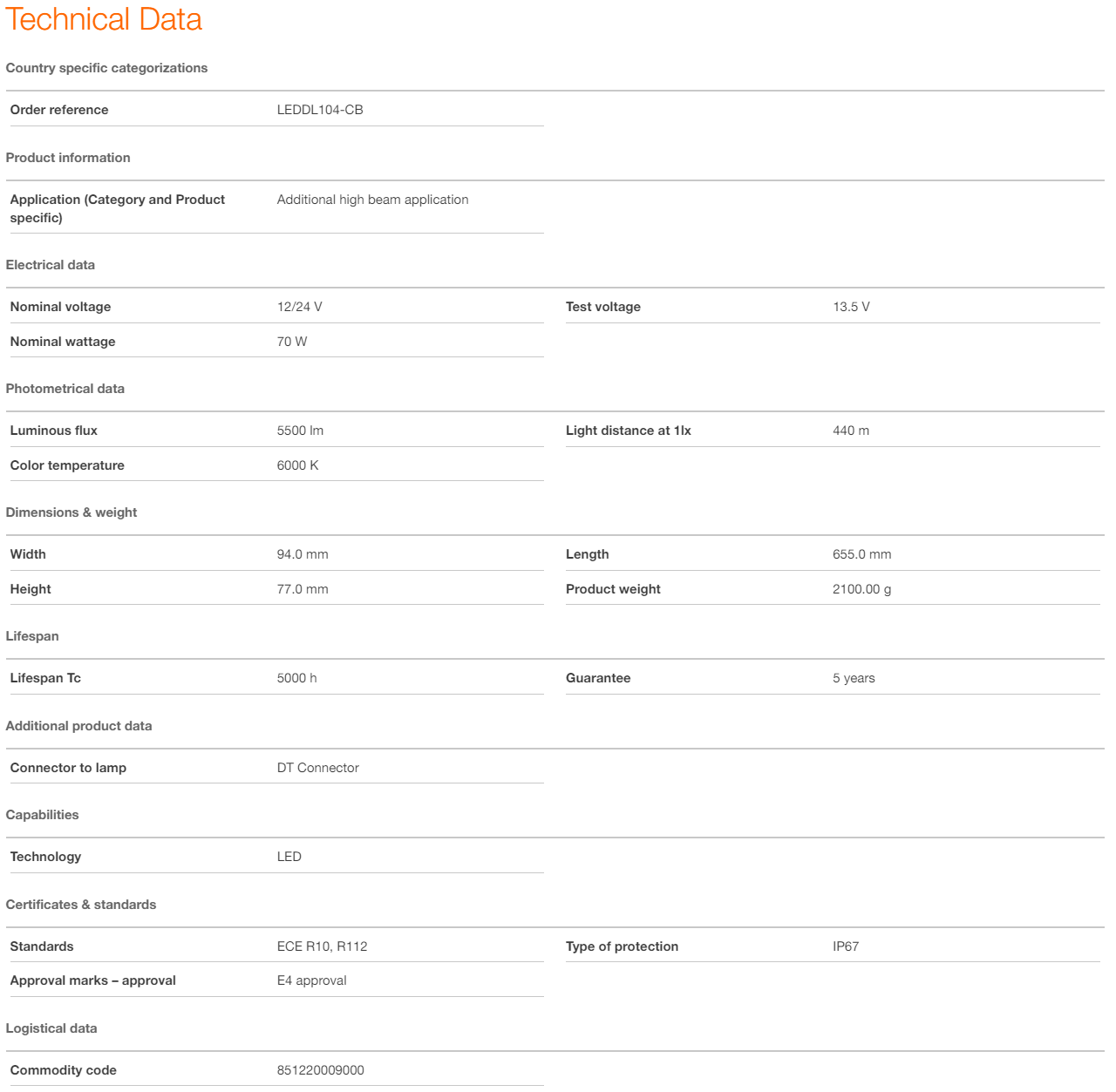Click the Nominal voltage 12/24 V value

pyautogui.click(x=299, y=307)
